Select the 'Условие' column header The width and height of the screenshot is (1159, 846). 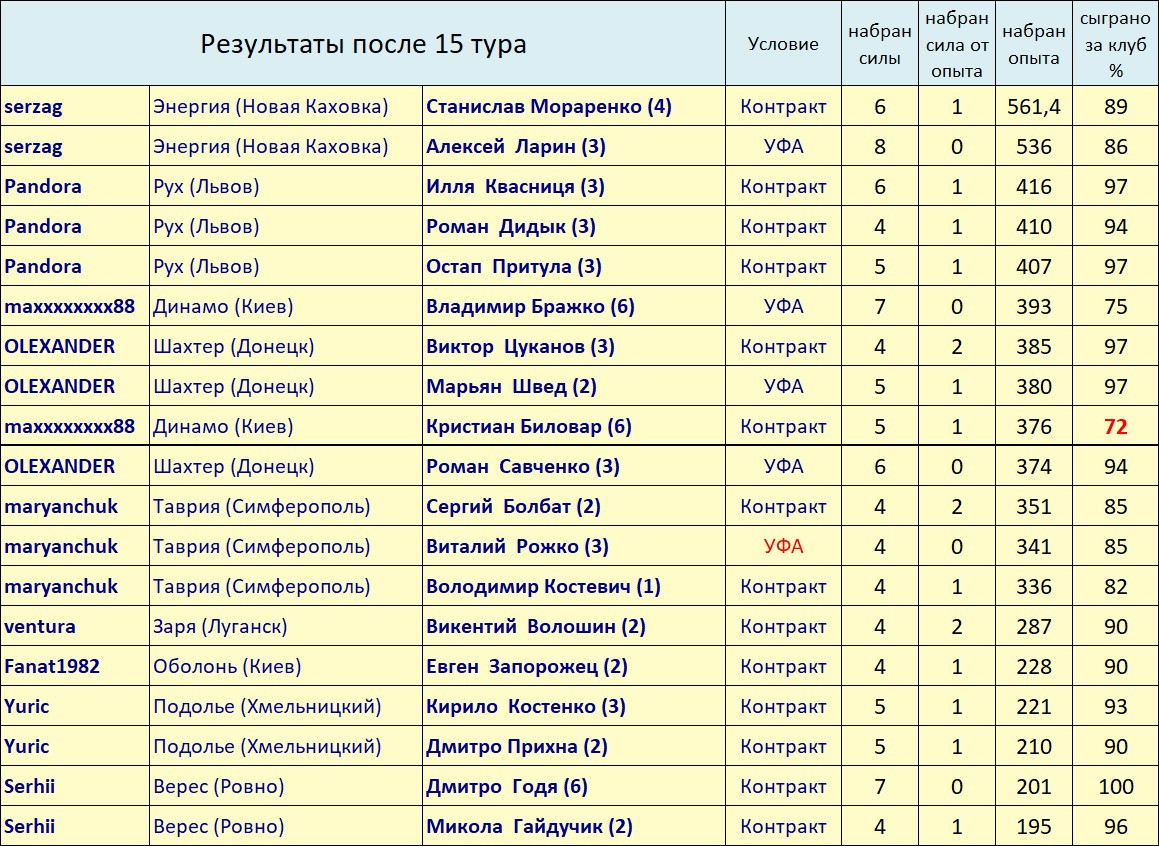coord(783,44)
